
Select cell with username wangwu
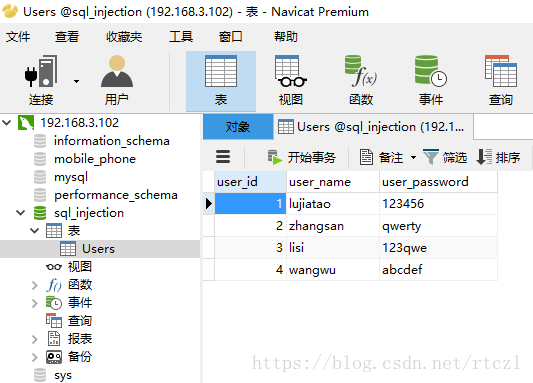click(x=333, y=269)
